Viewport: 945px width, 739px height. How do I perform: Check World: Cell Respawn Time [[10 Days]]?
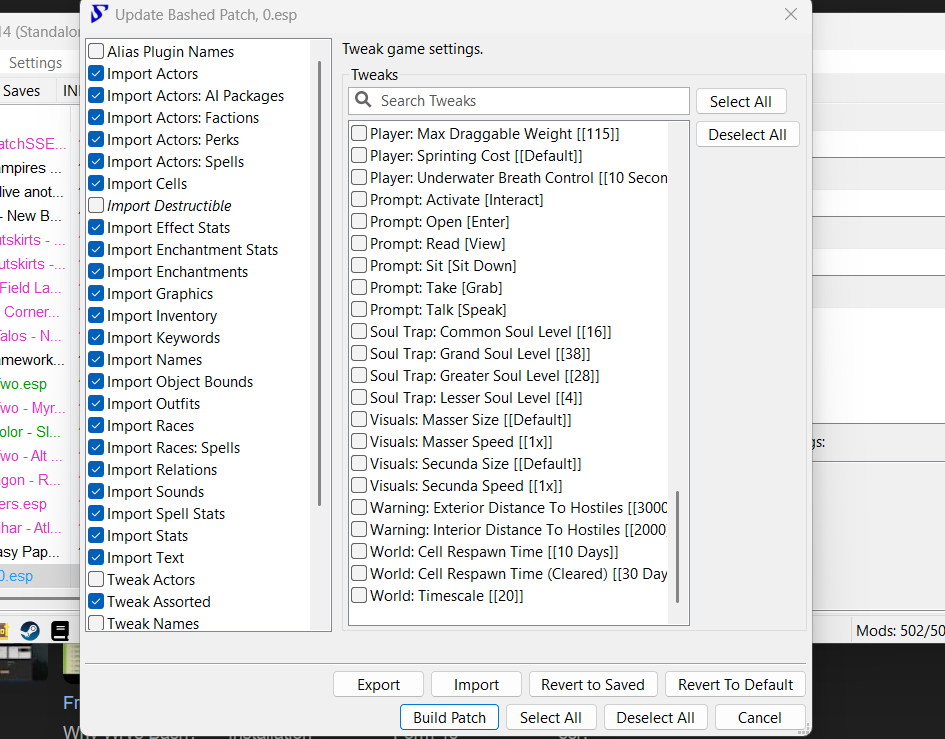pos(359,552)
